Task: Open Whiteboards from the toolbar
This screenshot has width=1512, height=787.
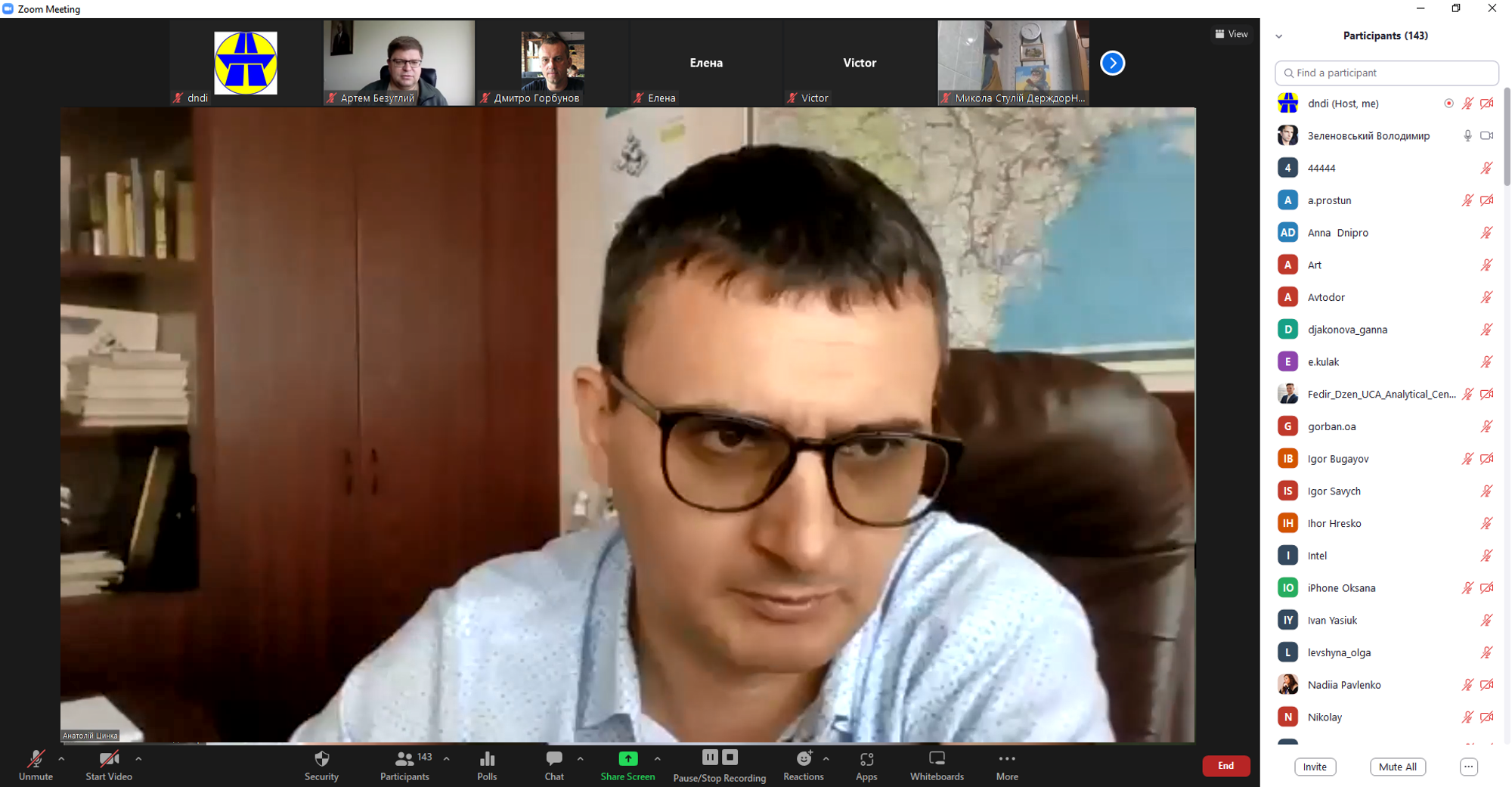Action: (x=937, y=759)
